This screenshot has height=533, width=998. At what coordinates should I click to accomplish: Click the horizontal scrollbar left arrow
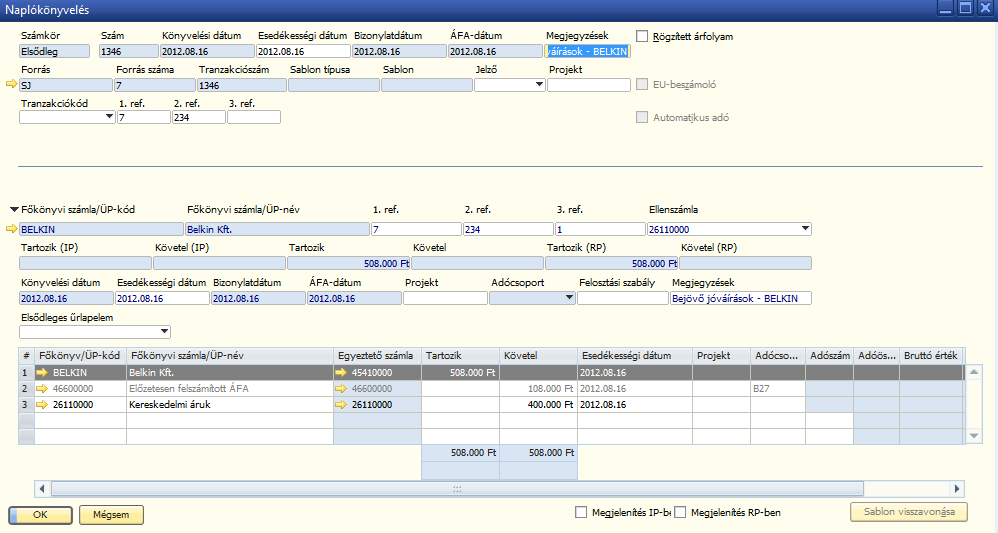42,488
